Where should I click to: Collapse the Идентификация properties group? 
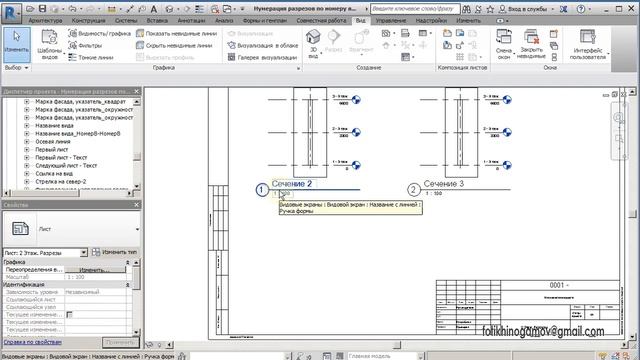coord(128,285)
